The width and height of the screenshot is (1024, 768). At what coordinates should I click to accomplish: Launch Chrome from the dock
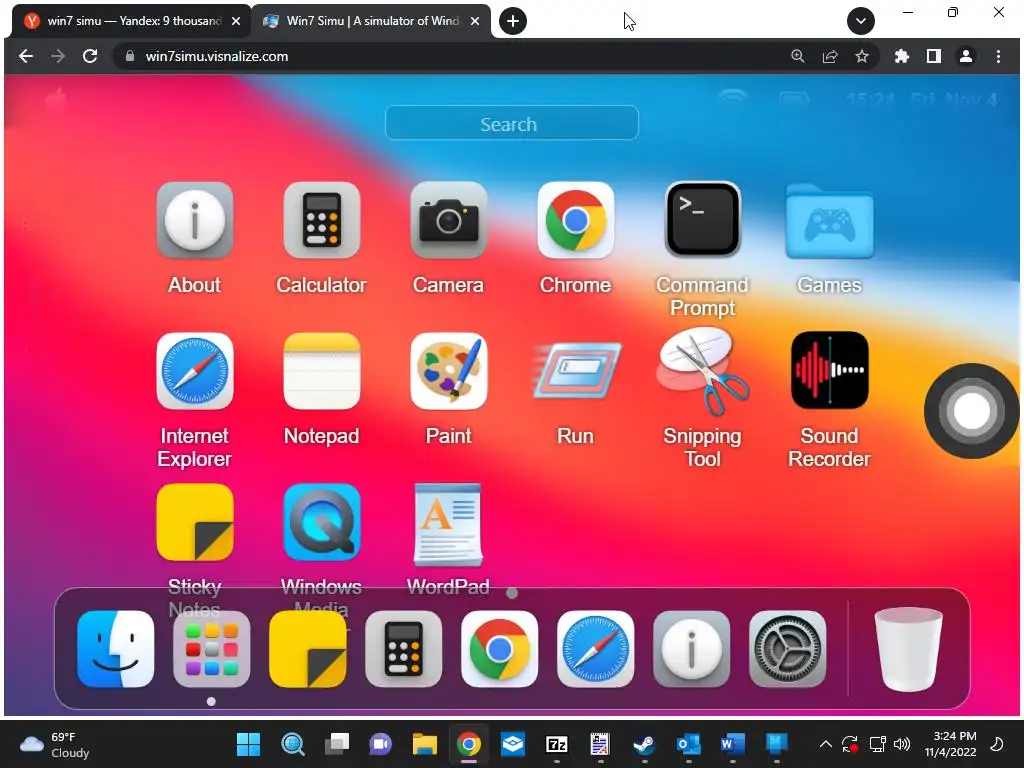[x=500, y=649]
